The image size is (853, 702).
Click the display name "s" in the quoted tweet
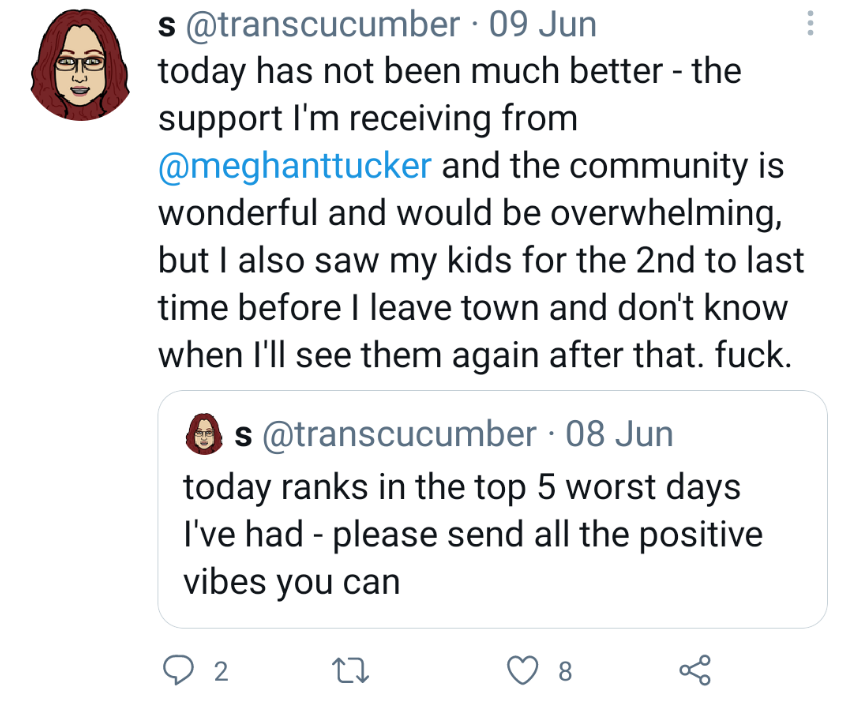tap(244, 436)
